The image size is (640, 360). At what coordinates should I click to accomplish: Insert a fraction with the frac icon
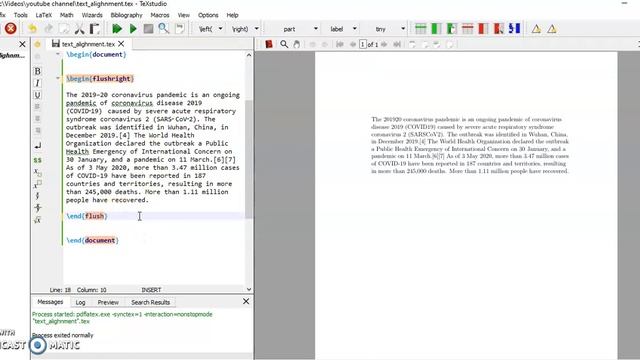pos(38,196)
